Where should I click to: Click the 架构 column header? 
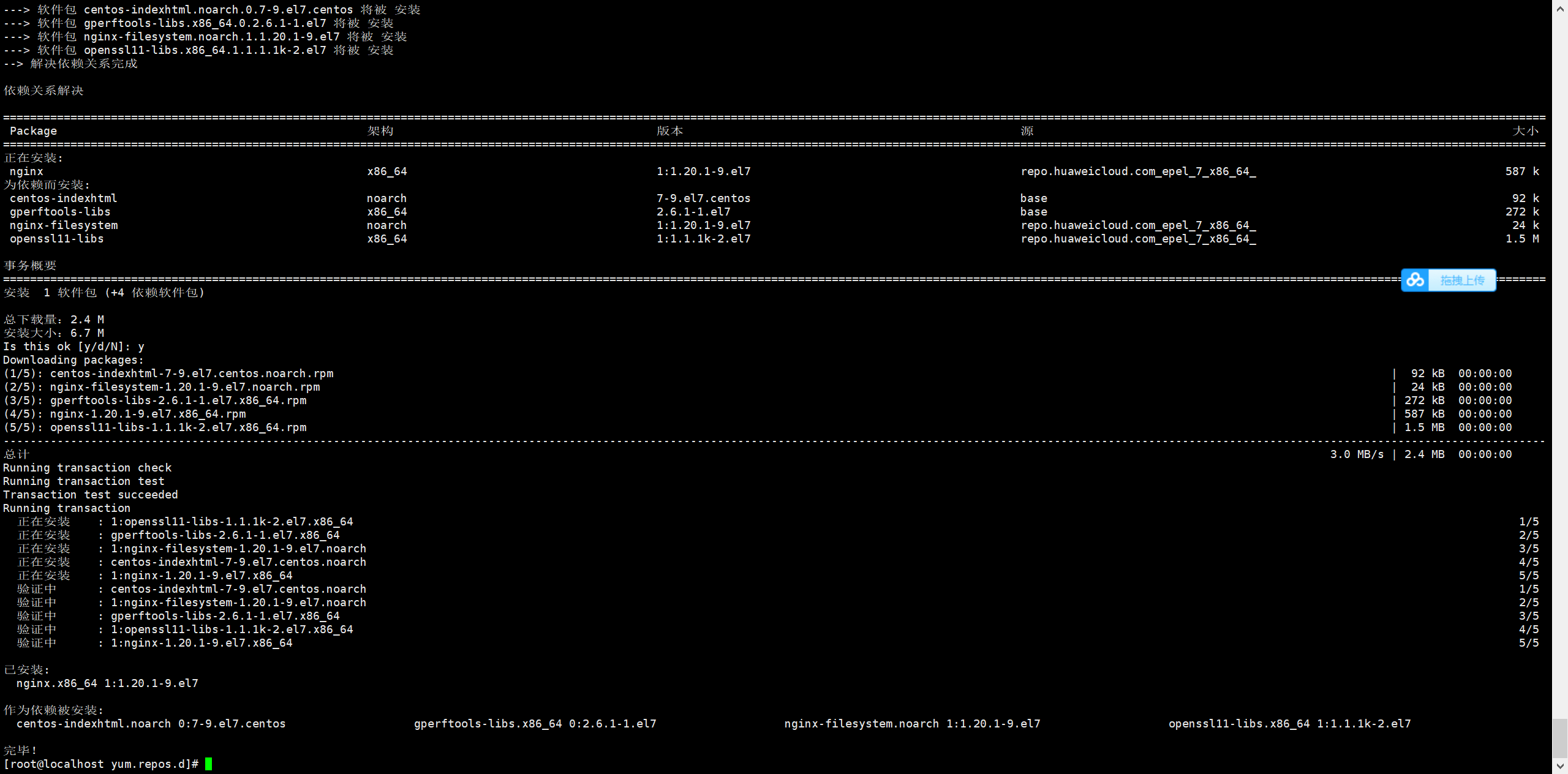pyautogui.click(x=380, y=131)
